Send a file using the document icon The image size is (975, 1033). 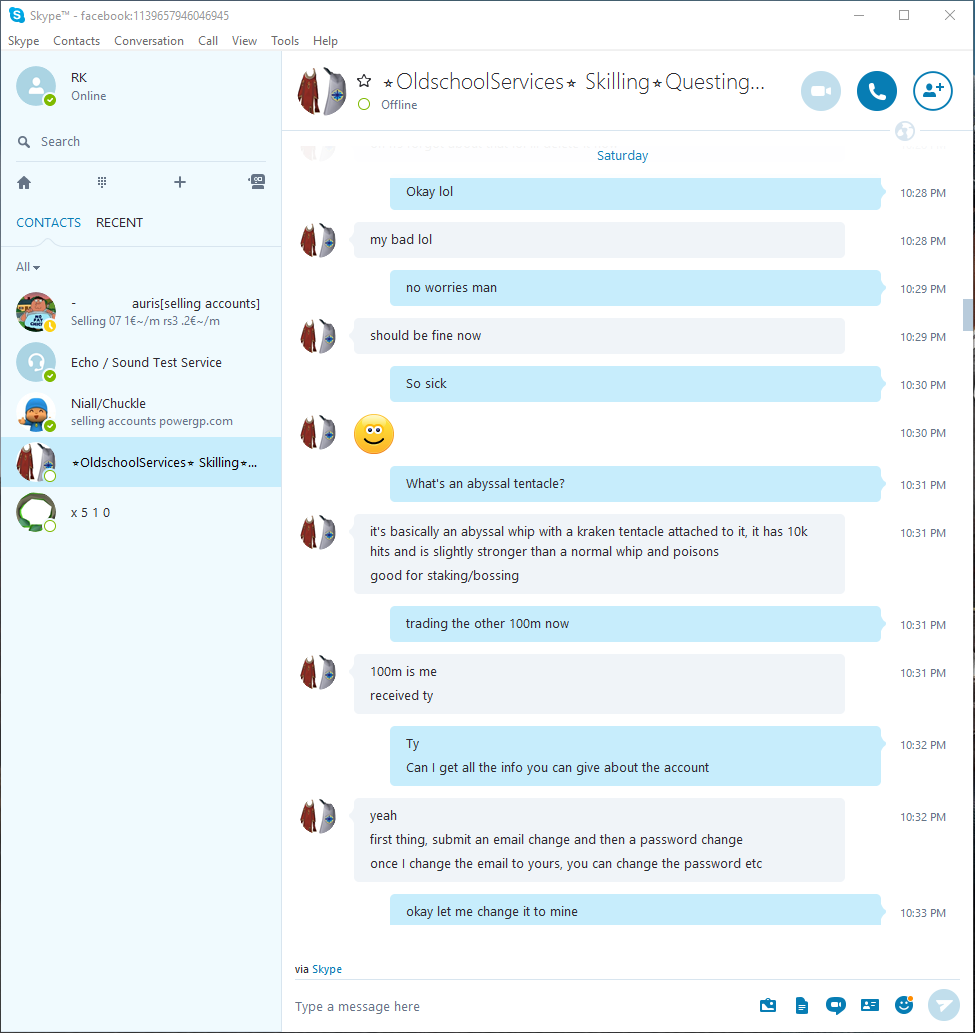(802, 1006)
